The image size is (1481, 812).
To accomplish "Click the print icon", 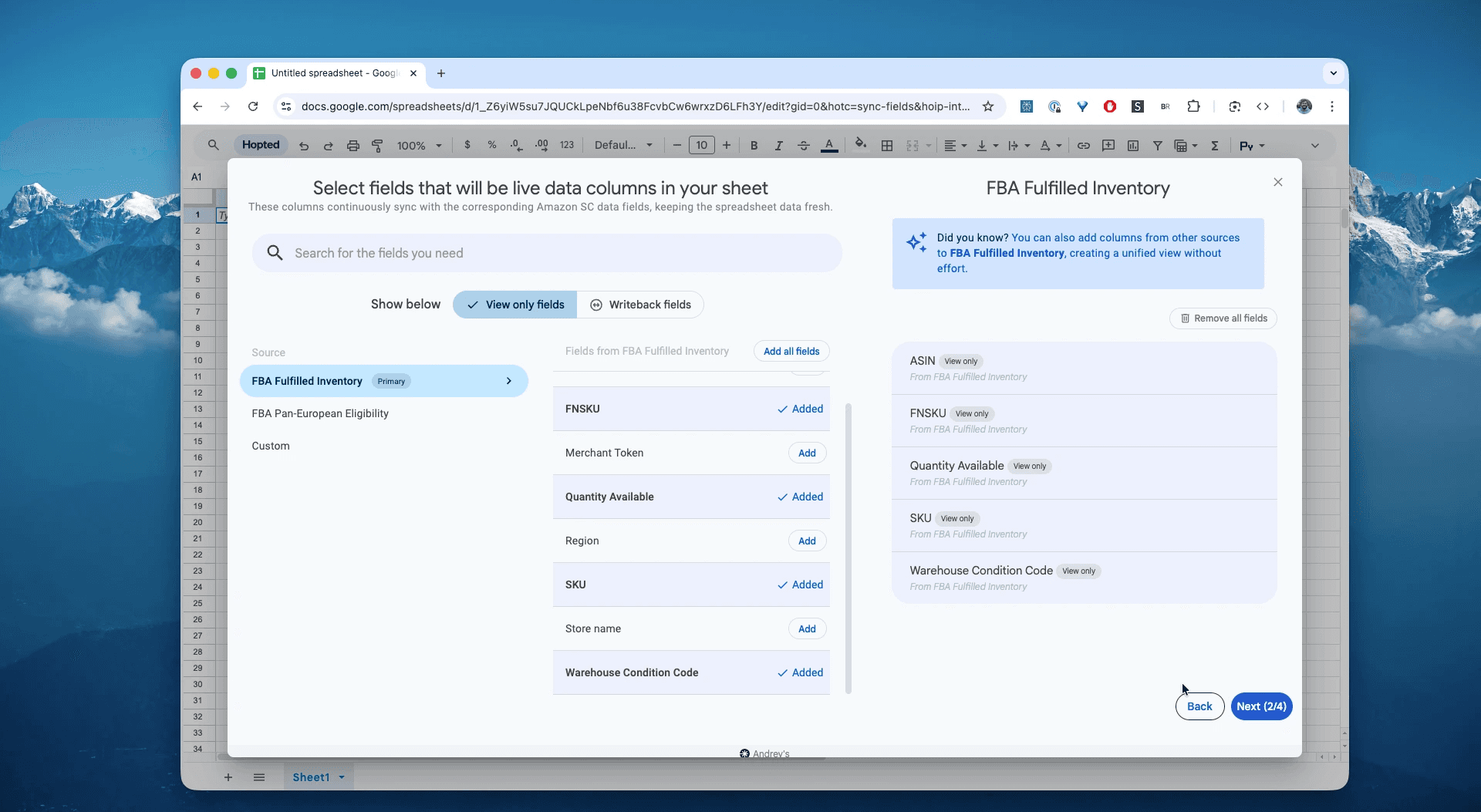I will pos(353,146).
